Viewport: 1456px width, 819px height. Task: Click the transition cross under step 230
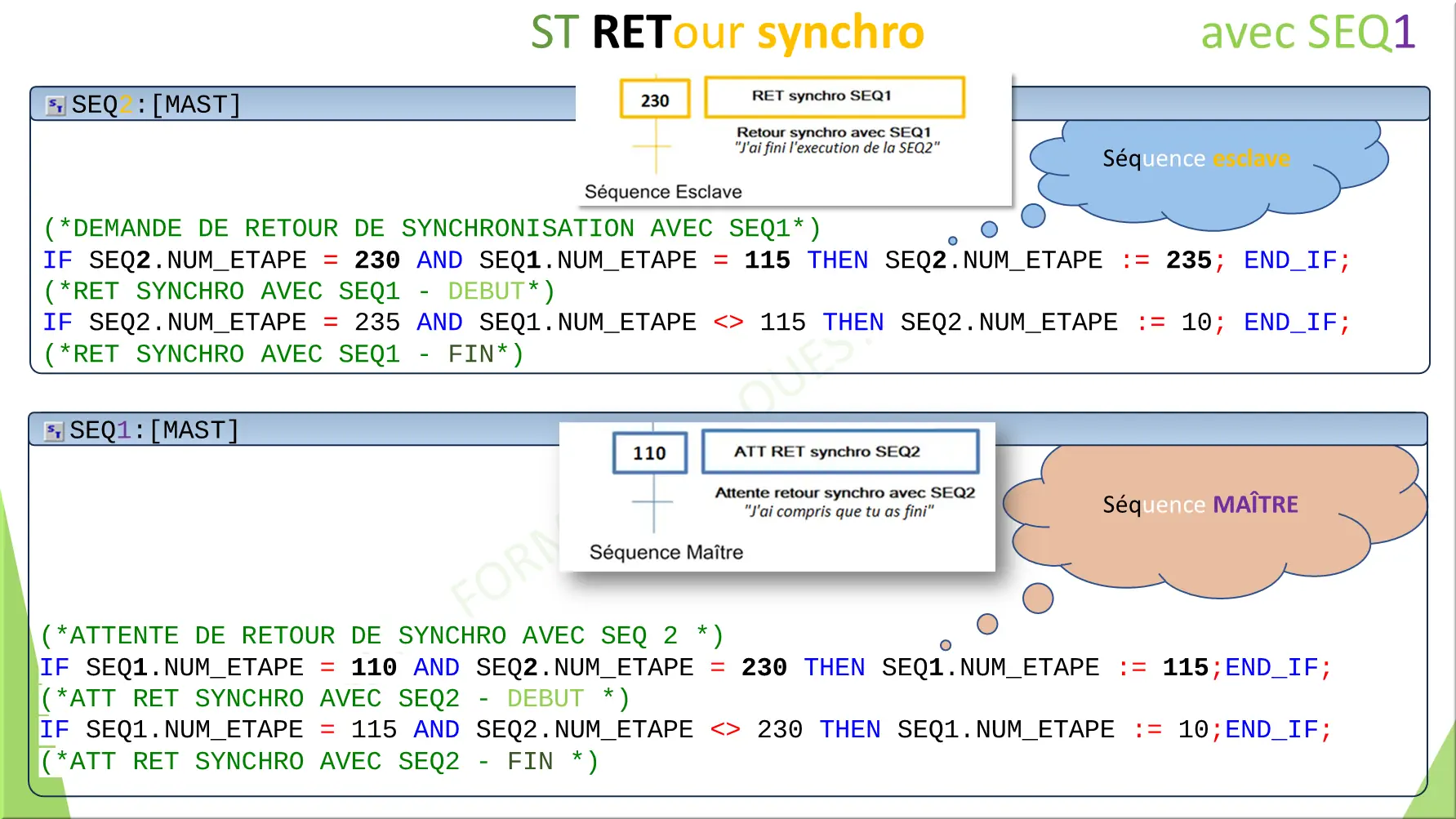click(654, 147)
